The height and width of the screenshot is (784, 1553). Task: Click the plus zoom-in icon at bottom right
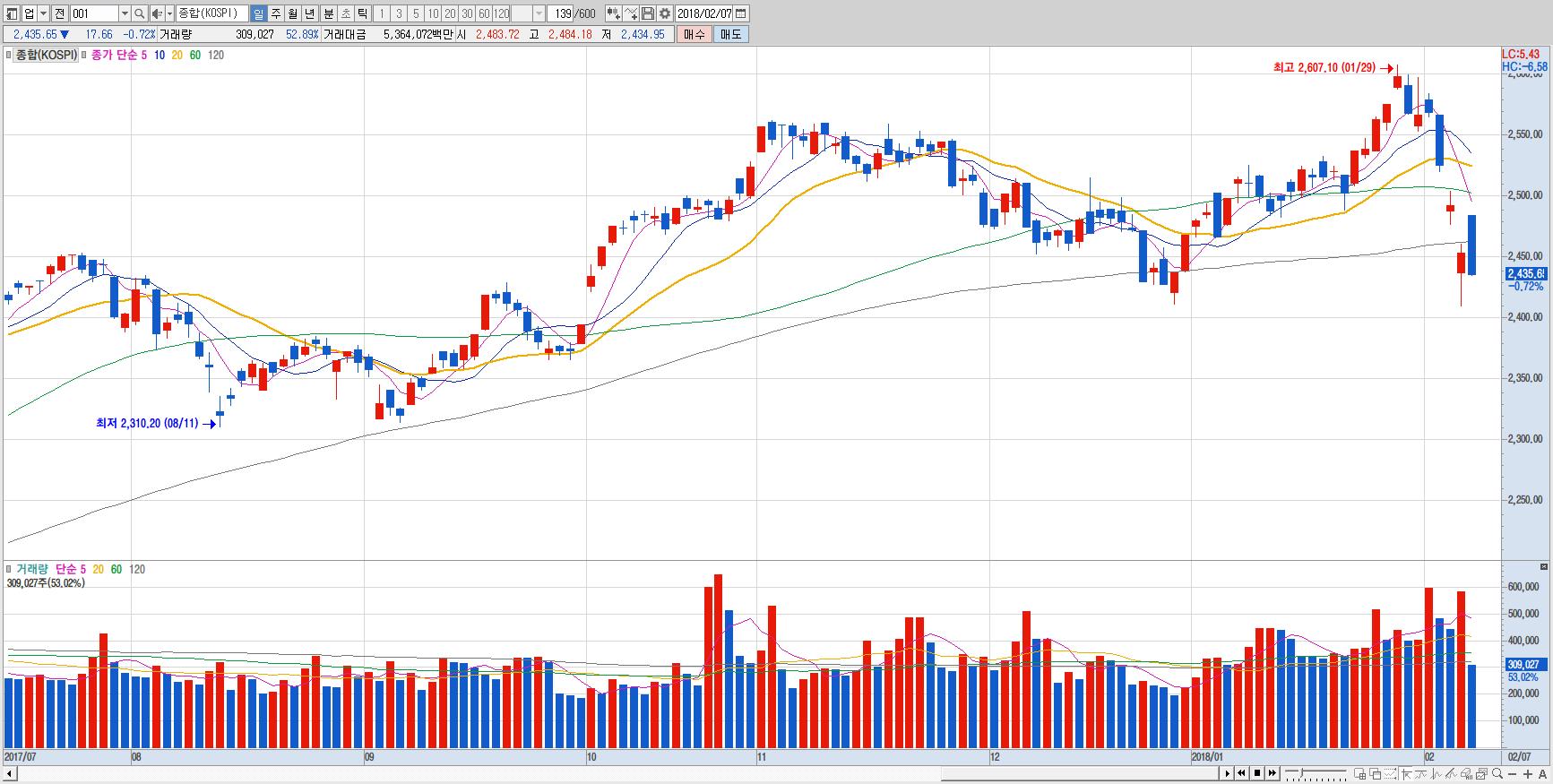[1528, 773]
